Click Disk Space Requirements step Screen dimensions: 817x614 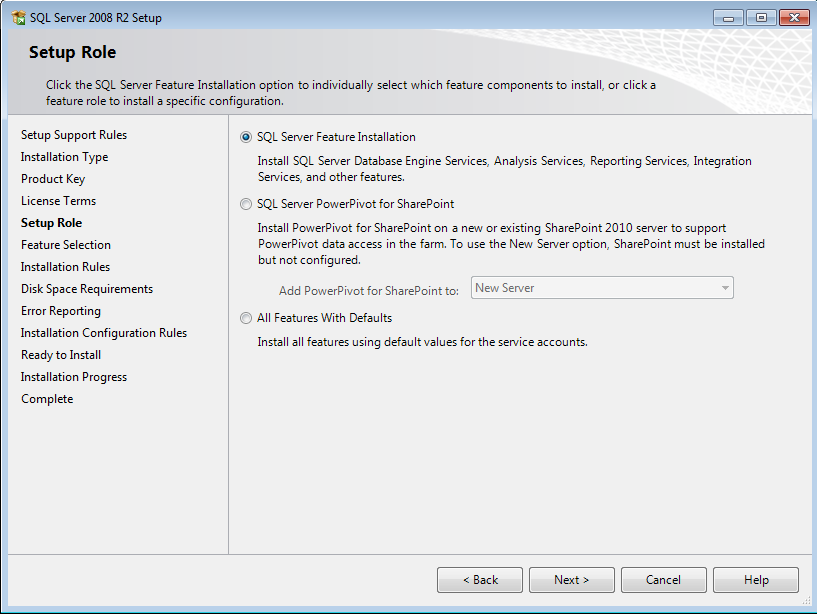[x=87, y=289]
